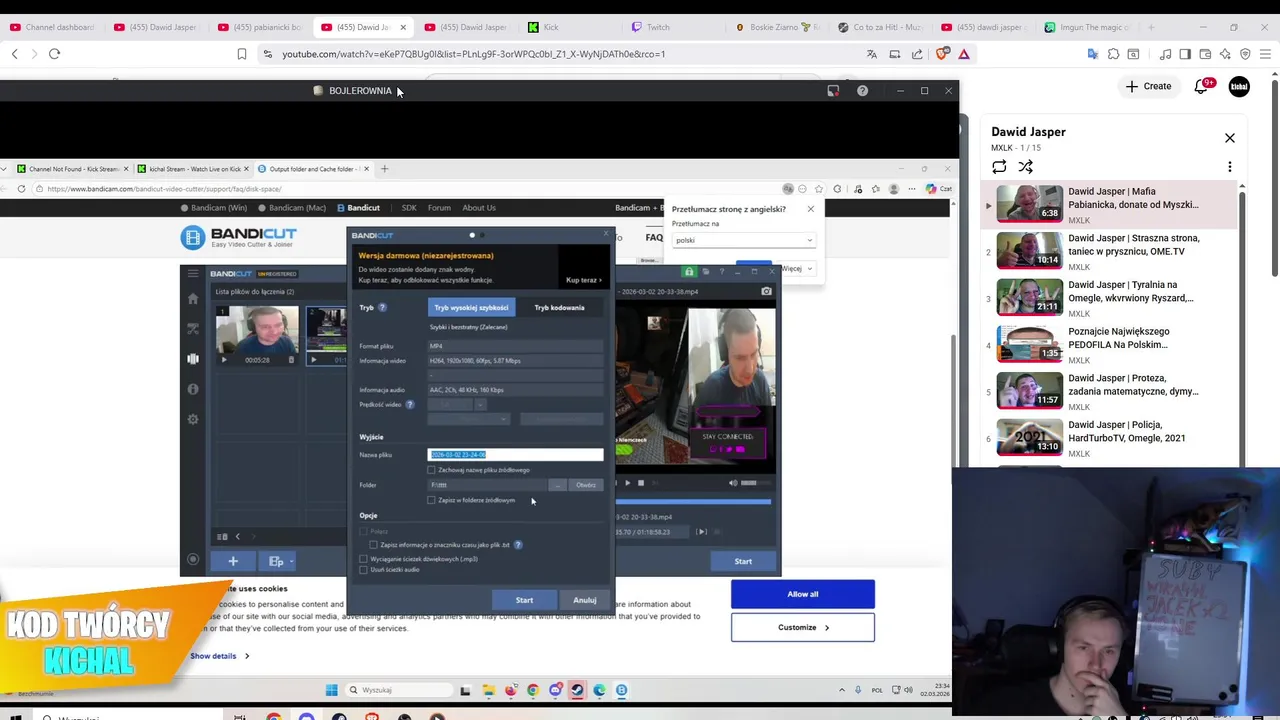The image size is (1280, 720).
Task: Click Kup teraz link
Action: click(x=583, y=280)
